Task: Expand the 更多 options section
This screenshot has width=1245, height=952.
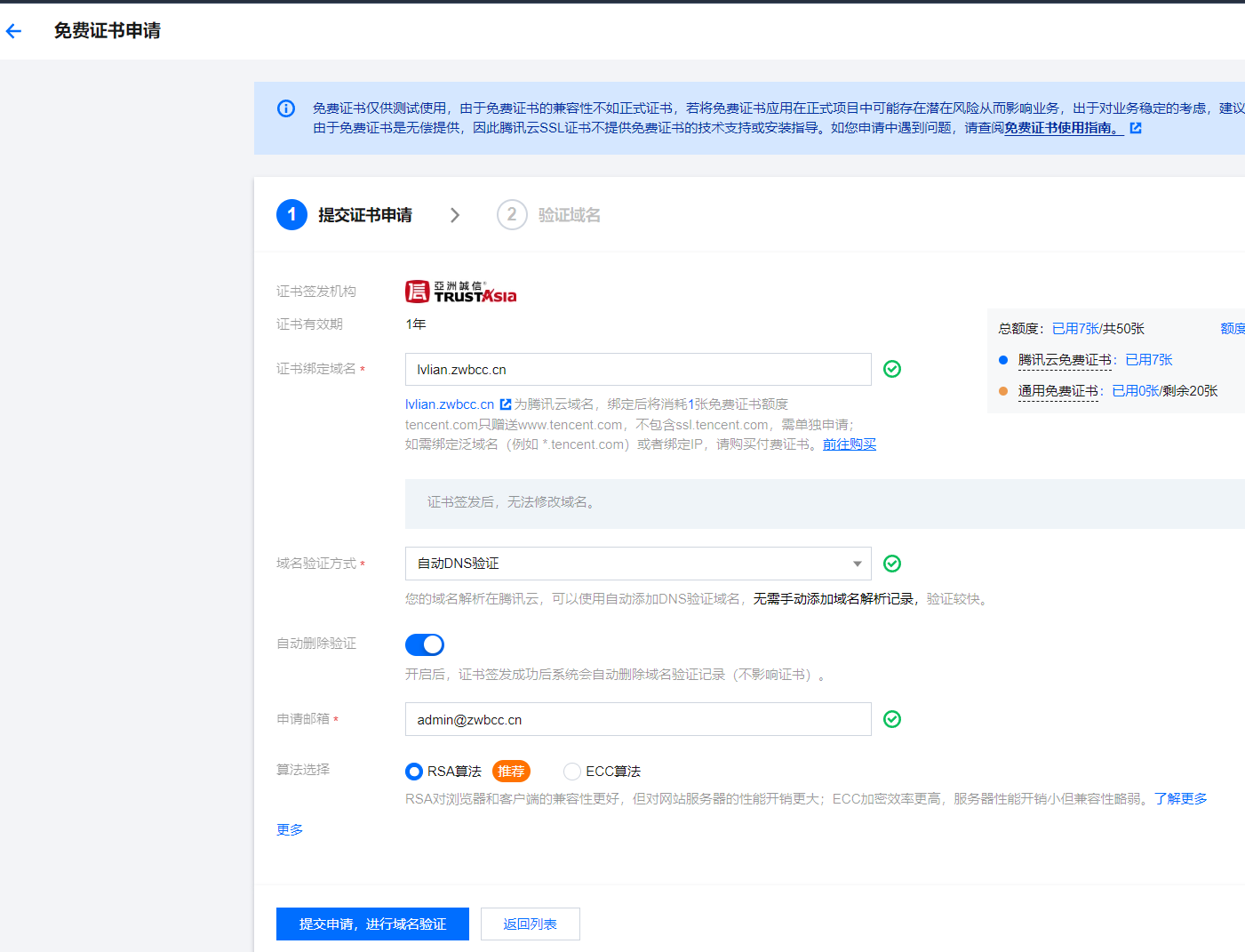Action: 290,829
